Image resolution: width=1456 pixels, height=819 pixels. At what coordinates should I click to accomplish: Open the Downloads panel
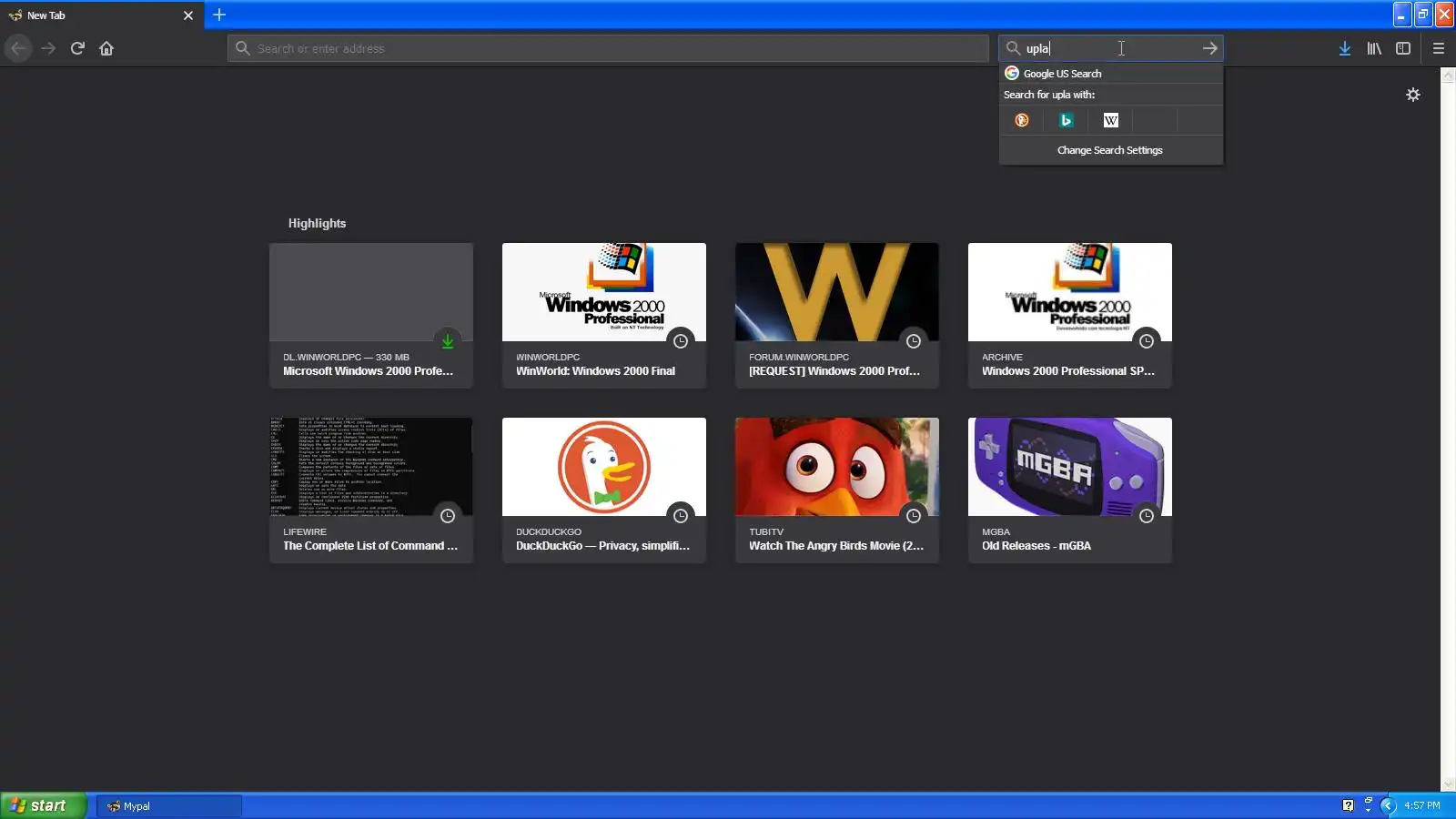coord(1345,48)
